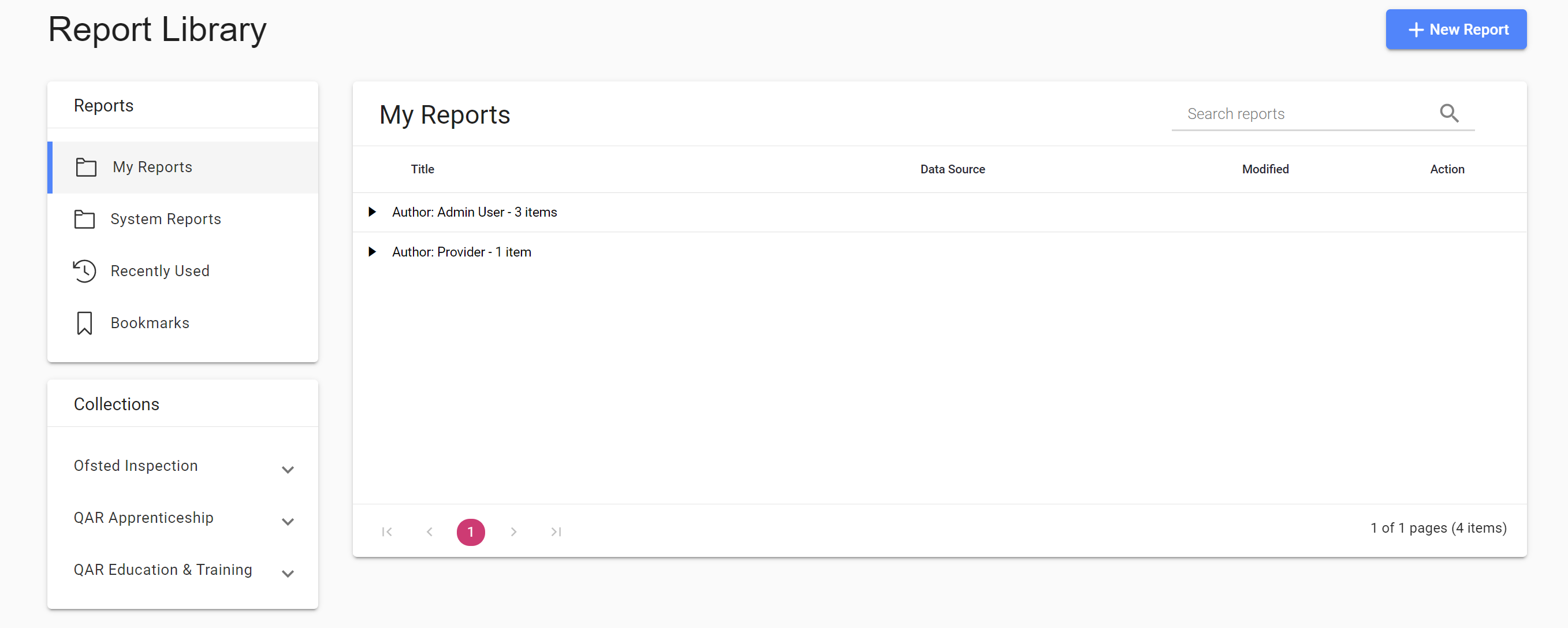Click the Recently Used history icon
This screenshot has width=1568, height=628.
pos(84,271)
